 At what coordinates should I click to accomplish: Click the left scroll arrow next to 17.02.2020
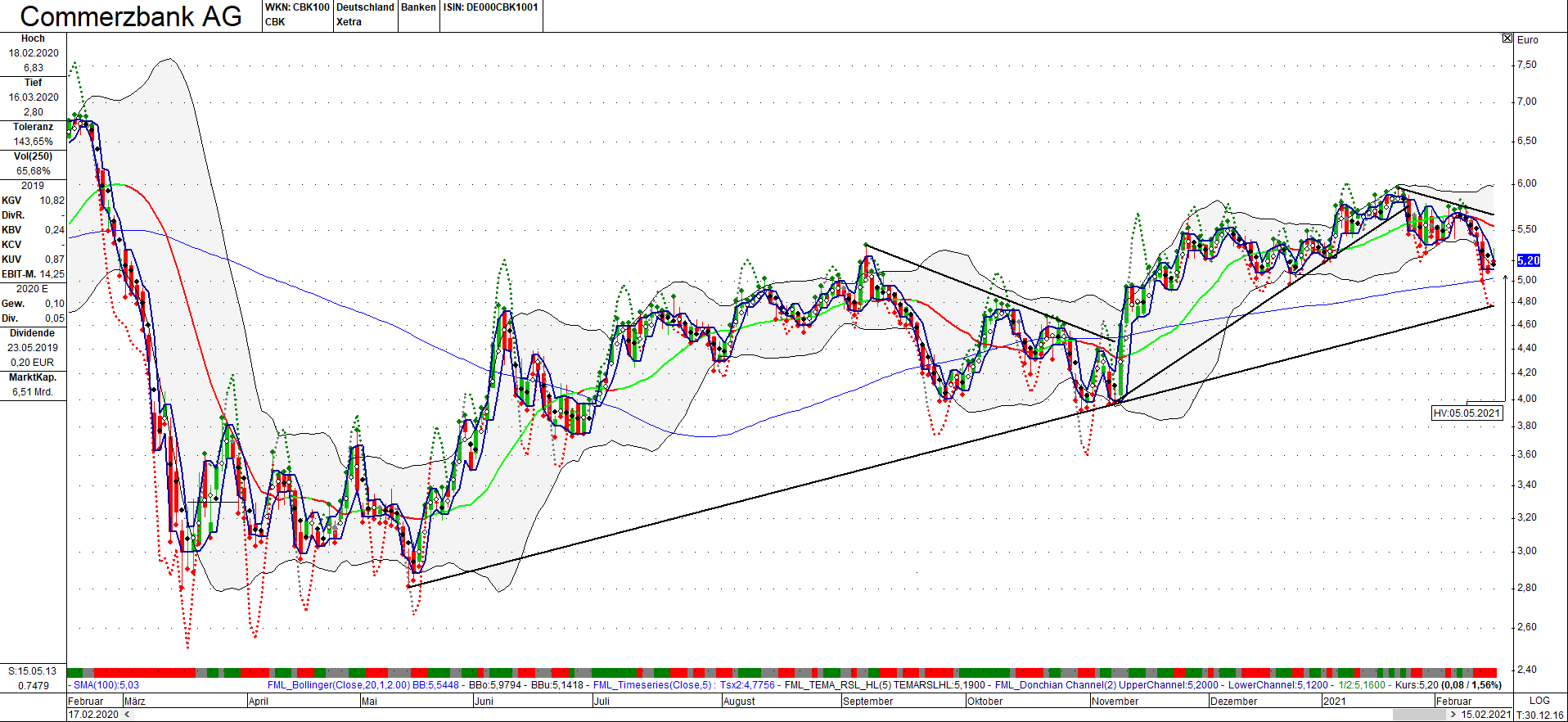click(127, 715)
